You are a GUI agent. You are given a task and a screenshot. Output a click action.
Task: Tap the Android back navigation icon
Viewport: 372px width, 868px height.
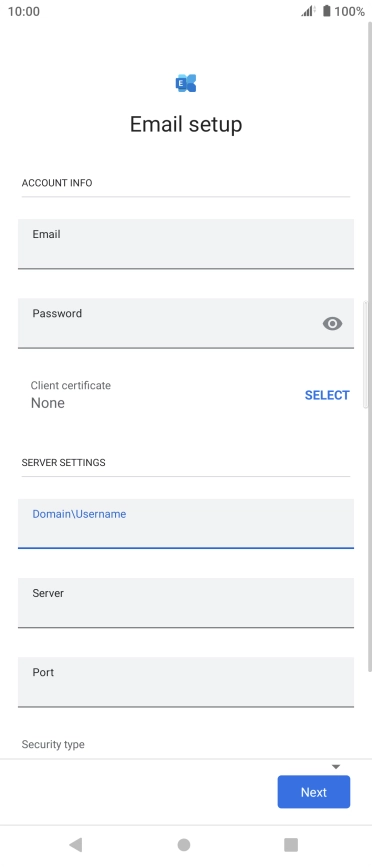(x=76, y=844)
